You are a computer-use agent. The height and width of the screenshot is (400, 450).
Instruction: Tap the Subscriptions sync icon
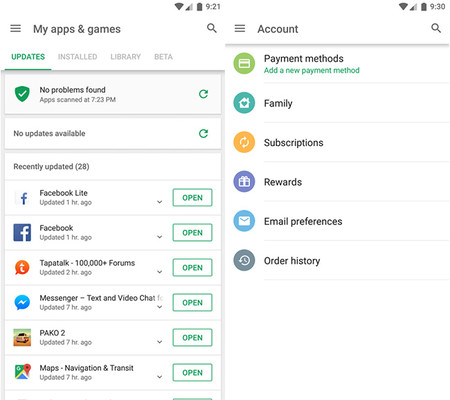244,142
